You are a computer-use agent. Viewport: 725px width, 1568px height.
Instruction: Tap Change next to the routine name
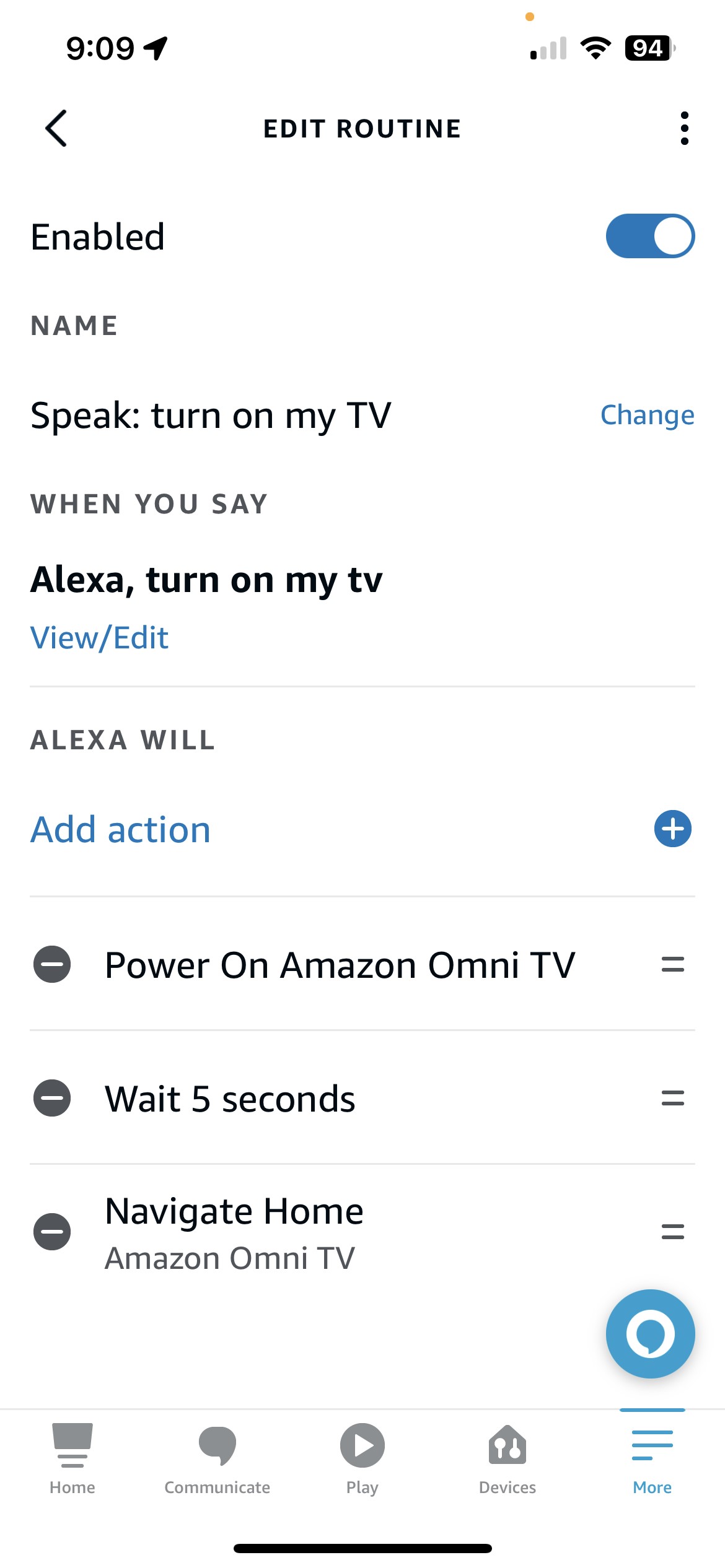[647, 415]
